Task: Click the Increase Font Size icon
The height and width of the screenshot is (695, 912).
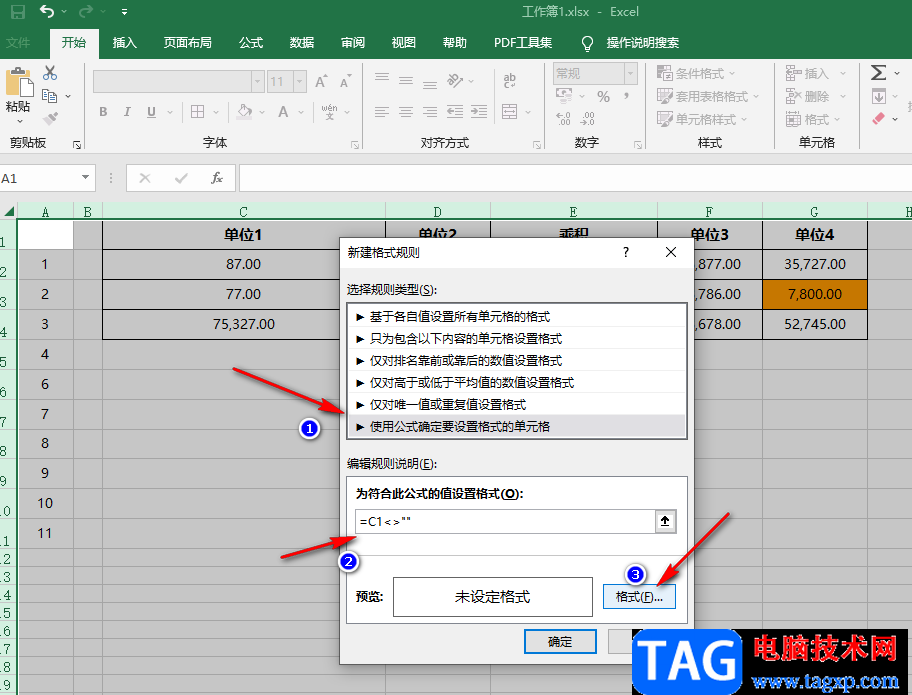Action: (321, 81)
